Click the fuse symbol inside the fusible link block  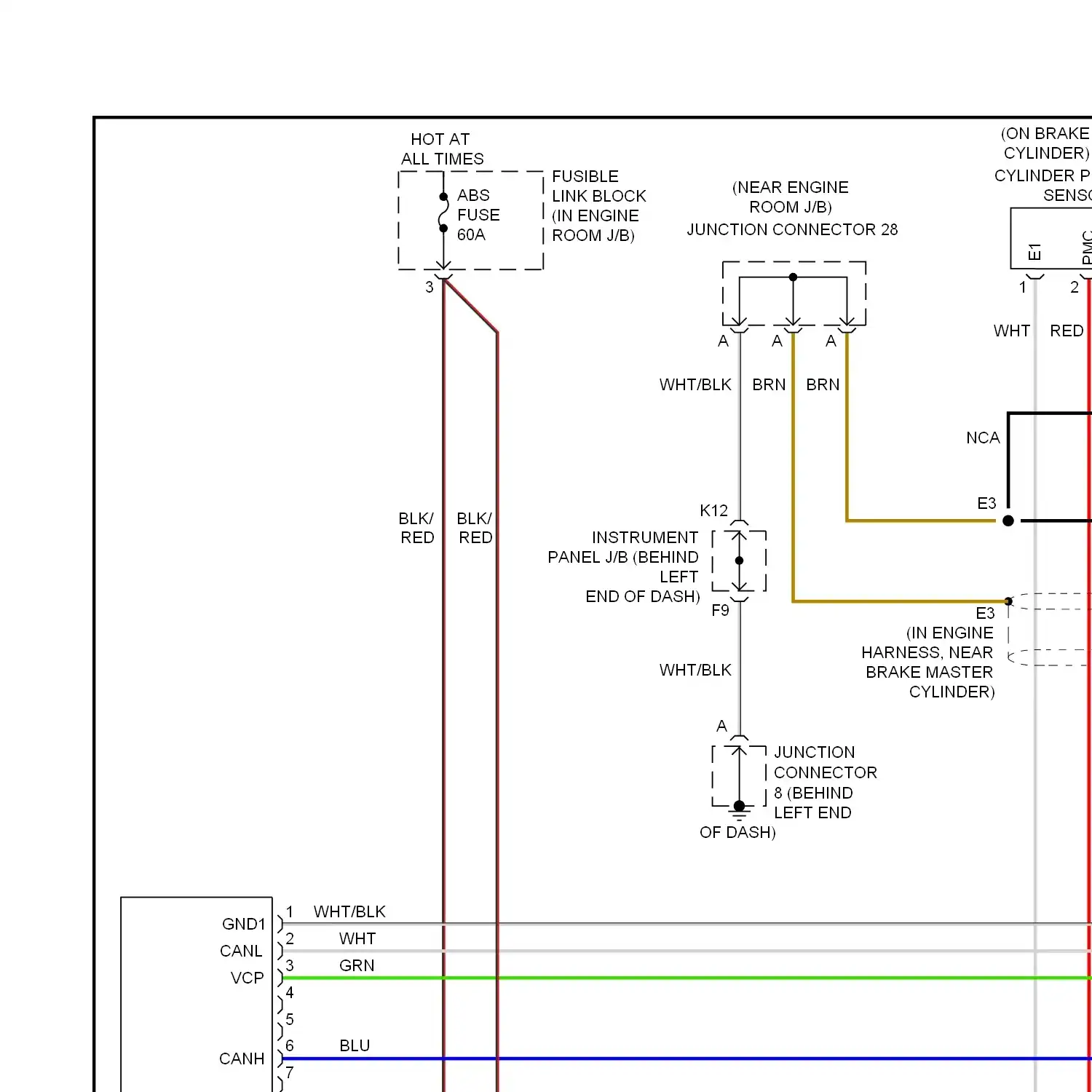pos(443,213)
